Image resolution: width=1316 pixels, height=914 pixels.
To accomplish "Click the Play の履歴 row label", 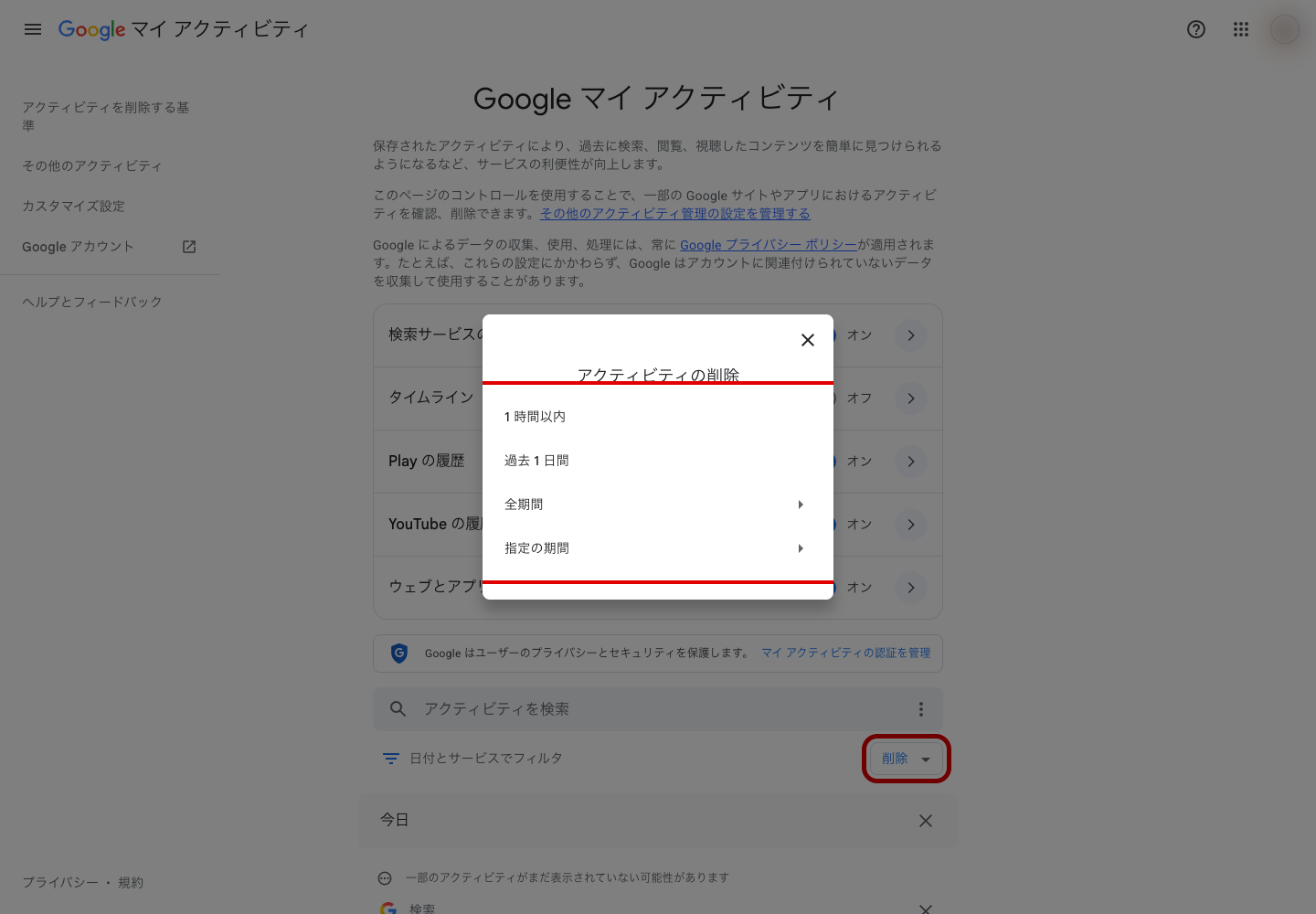I will [x=427, y=461].
